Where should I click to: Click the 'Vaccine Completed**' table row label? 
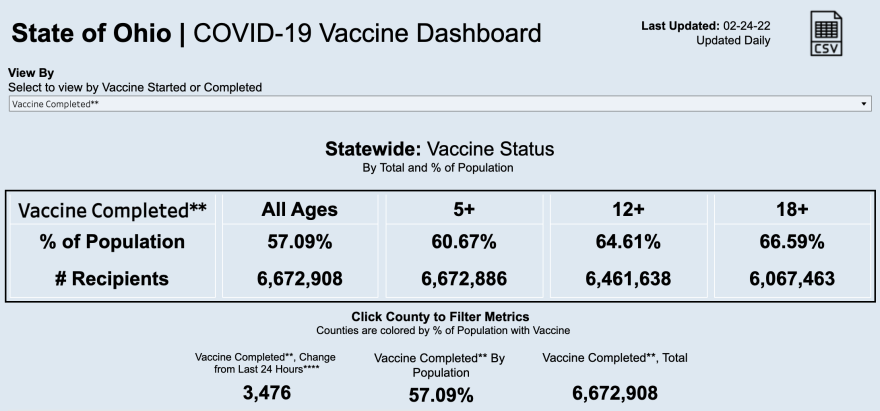tap(113, 210)
